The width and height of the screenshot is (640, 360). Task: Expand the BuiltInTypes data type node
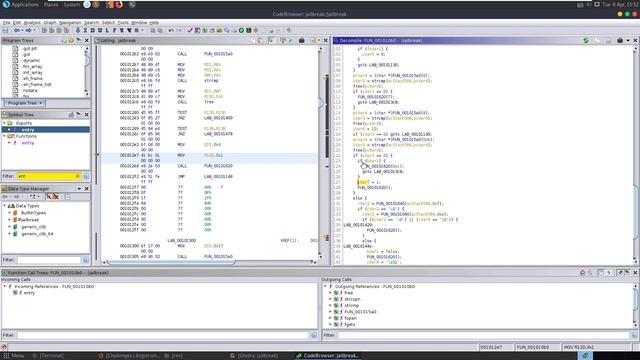10,213
